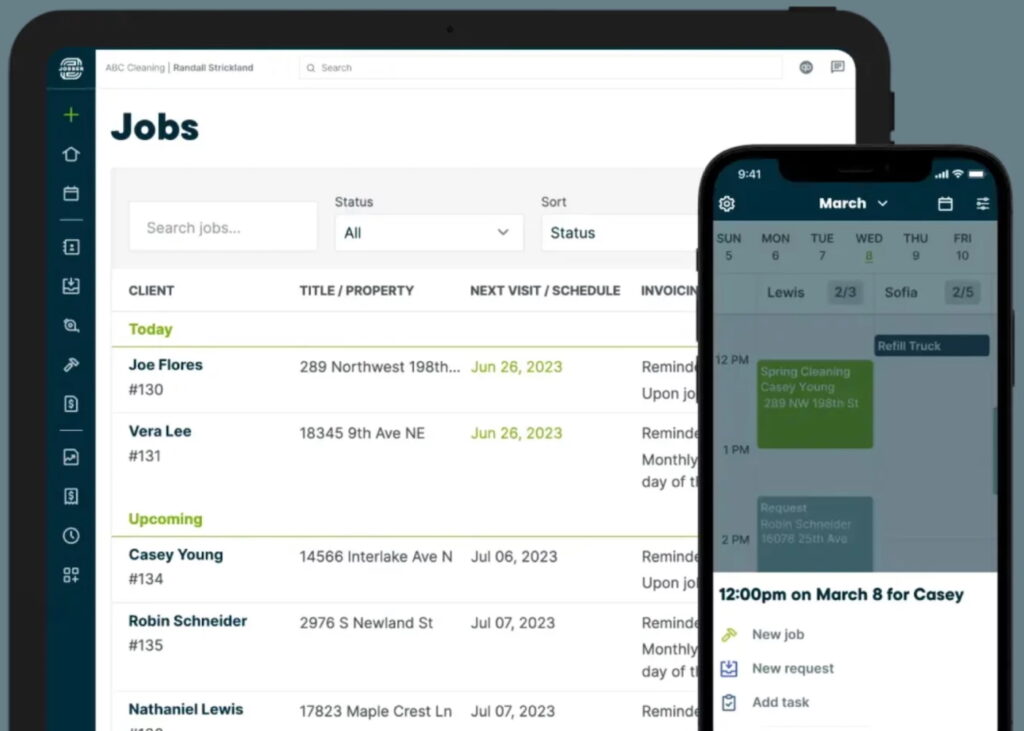1024x731 pixels.
Task: Open the Jobs hammer icon in sidebar
Action: pyautogui.click(x=71, y=365)
